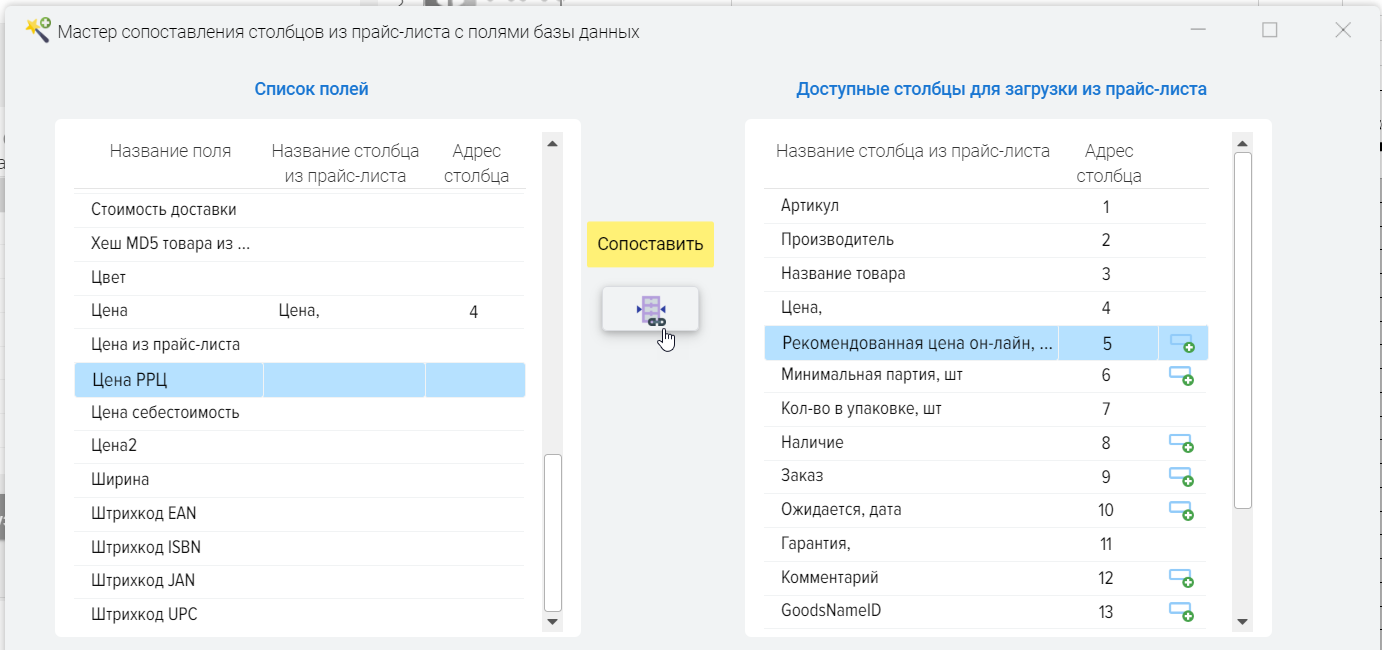Select the Цена себестоимость field

coord(165,413)
